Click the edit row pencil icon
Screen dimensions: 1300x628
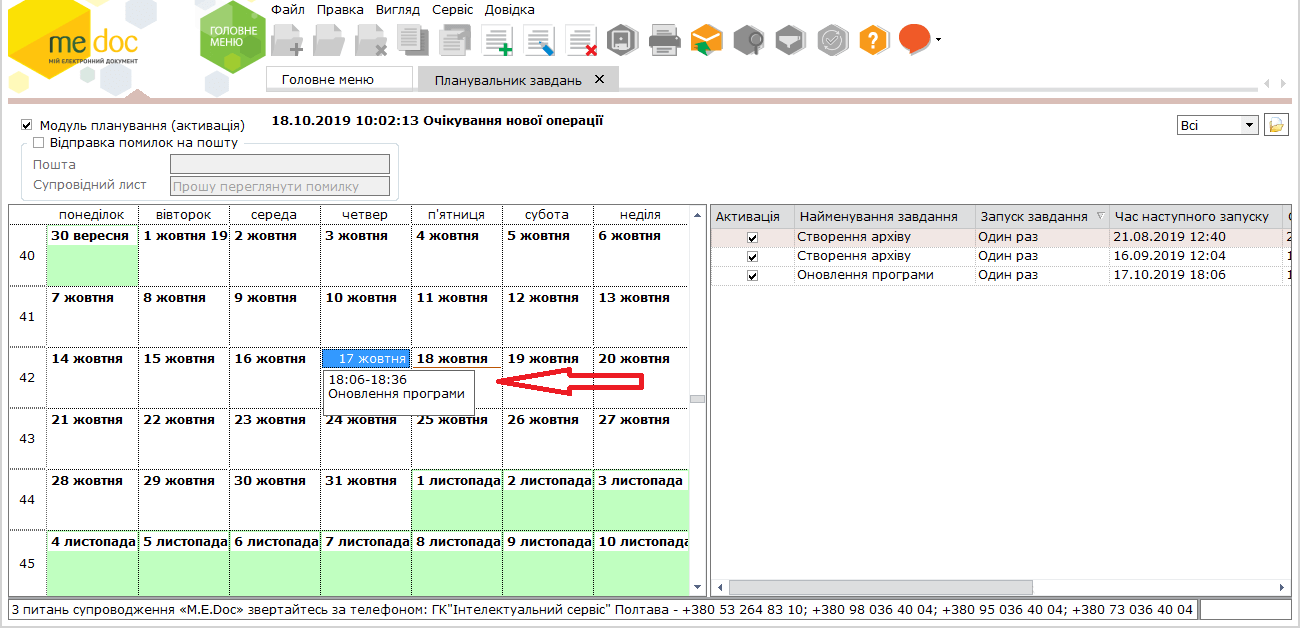pos(539,40)
